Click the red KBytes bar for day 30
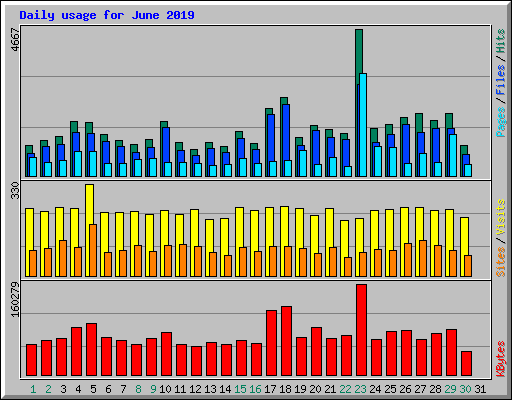The image size is (512, 400). 466,363
